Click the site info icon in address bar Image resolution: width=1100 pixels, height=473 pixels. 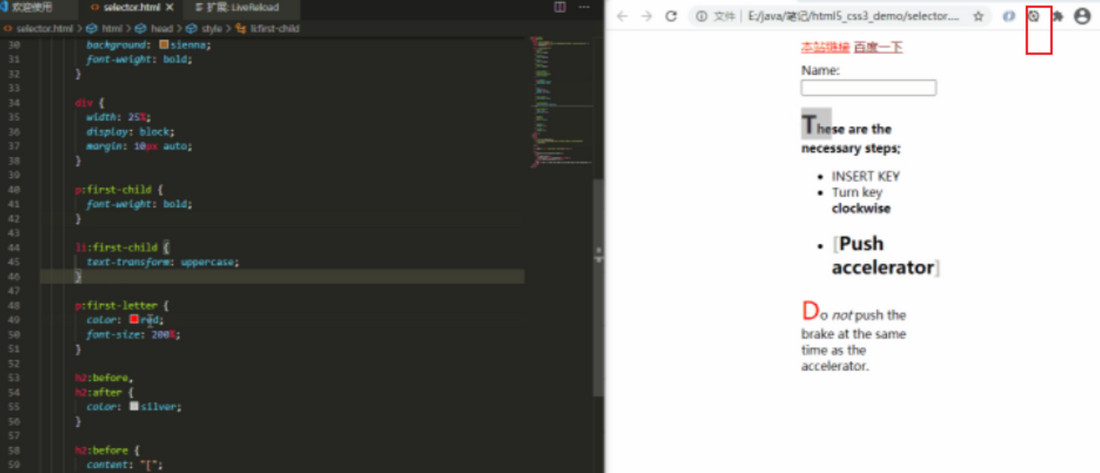click(x=701, y=16)
